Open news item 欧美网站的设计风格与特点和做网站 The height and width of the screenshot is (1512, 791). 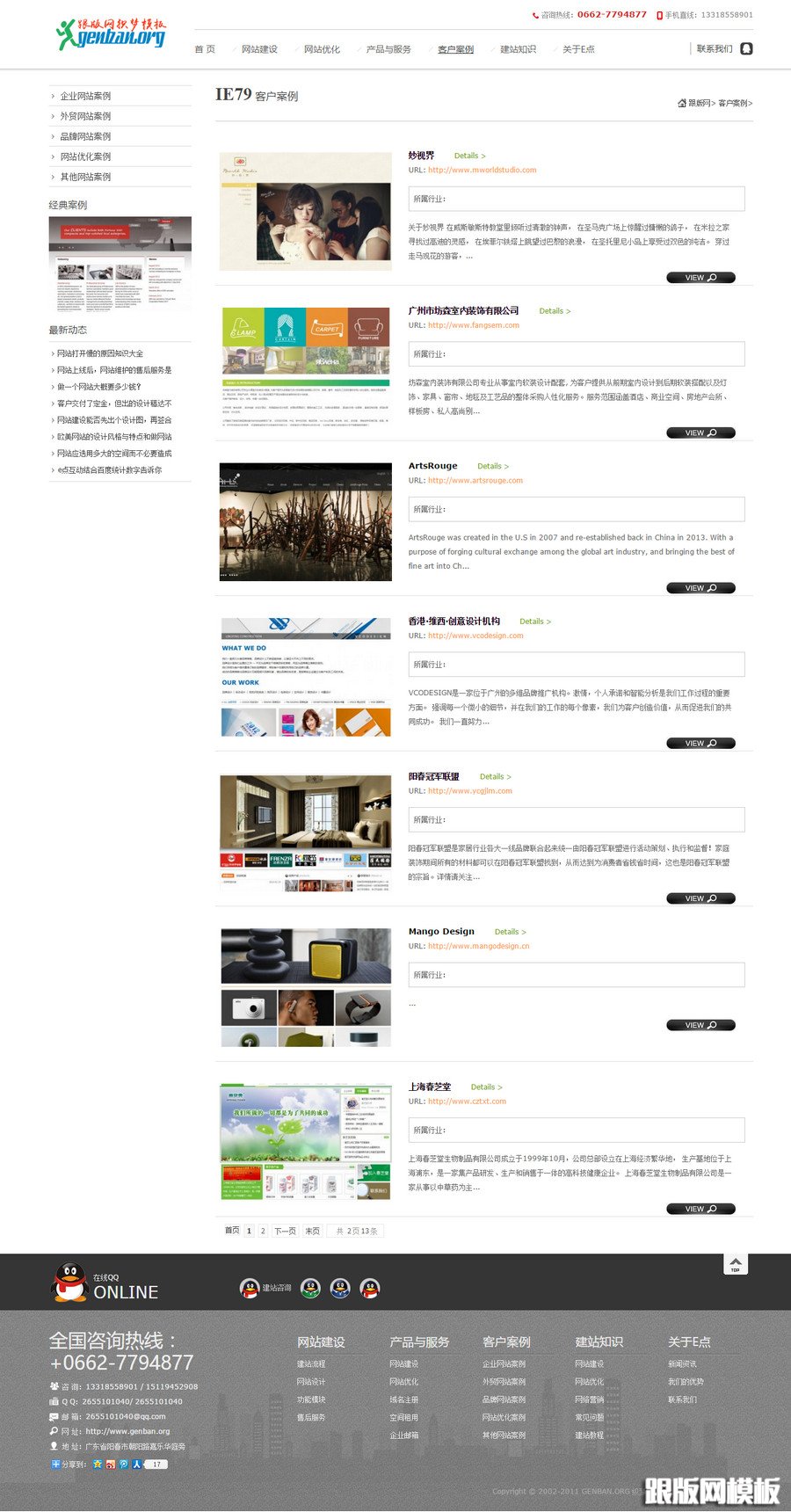114,437
